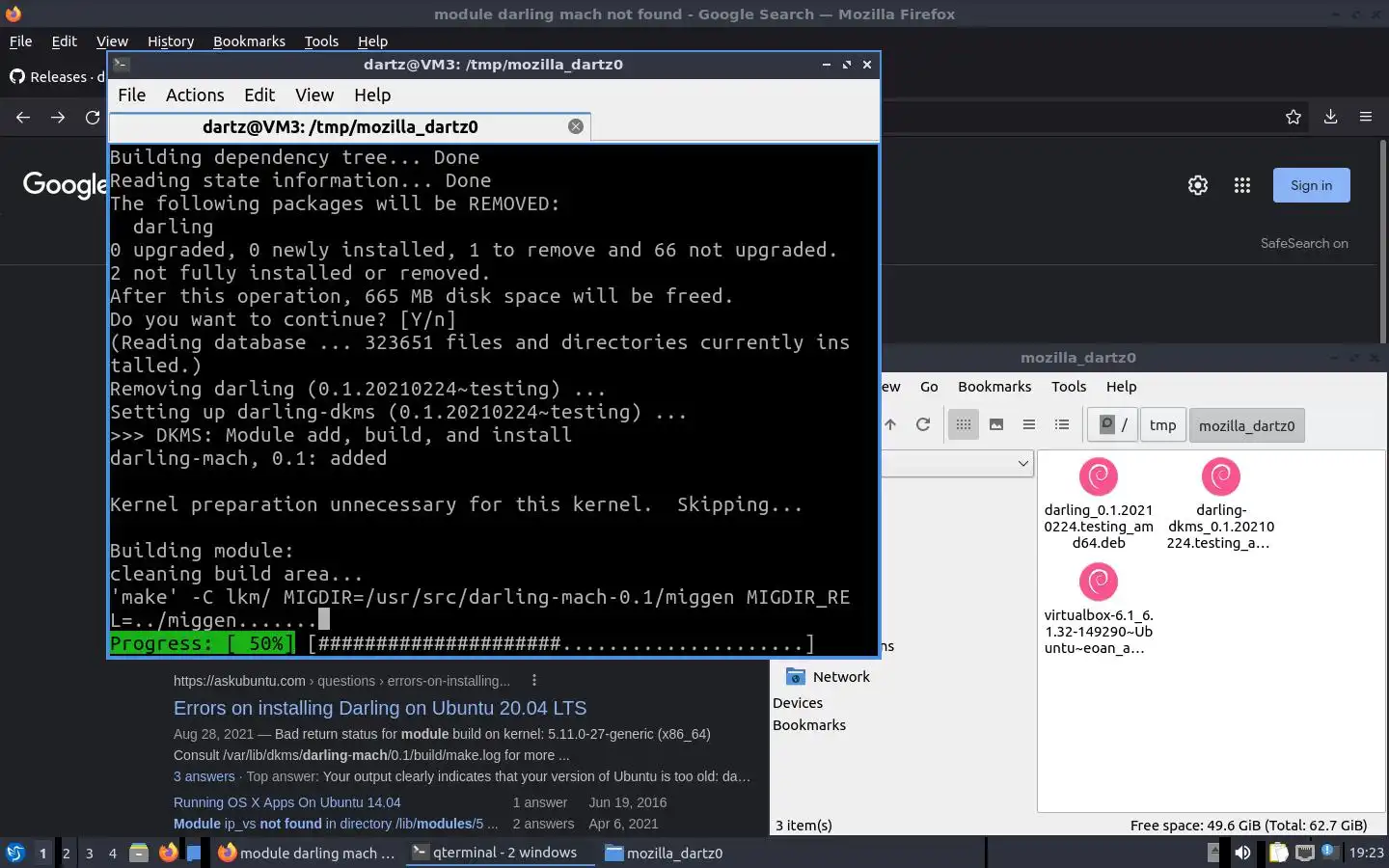Open Running OS X Apps On Ubuntu 14.04 link
This screenshot has height=868, width=1389.
point(286,802)
